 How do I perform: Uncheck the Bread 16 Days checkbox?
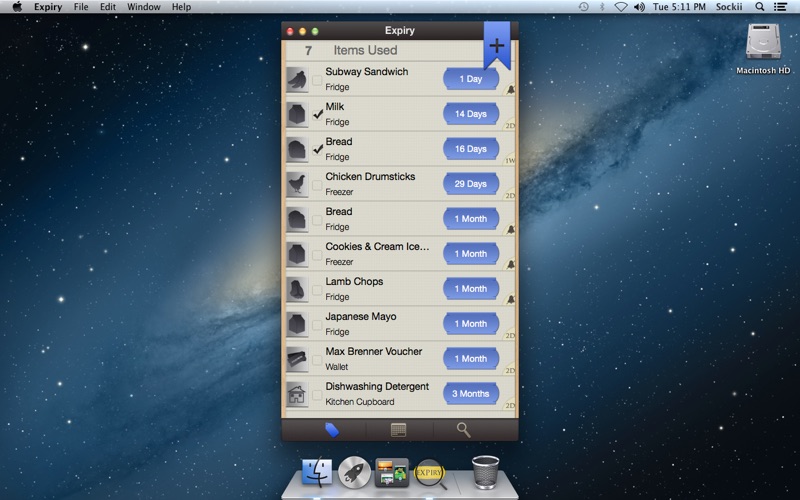tap(317, 149)
